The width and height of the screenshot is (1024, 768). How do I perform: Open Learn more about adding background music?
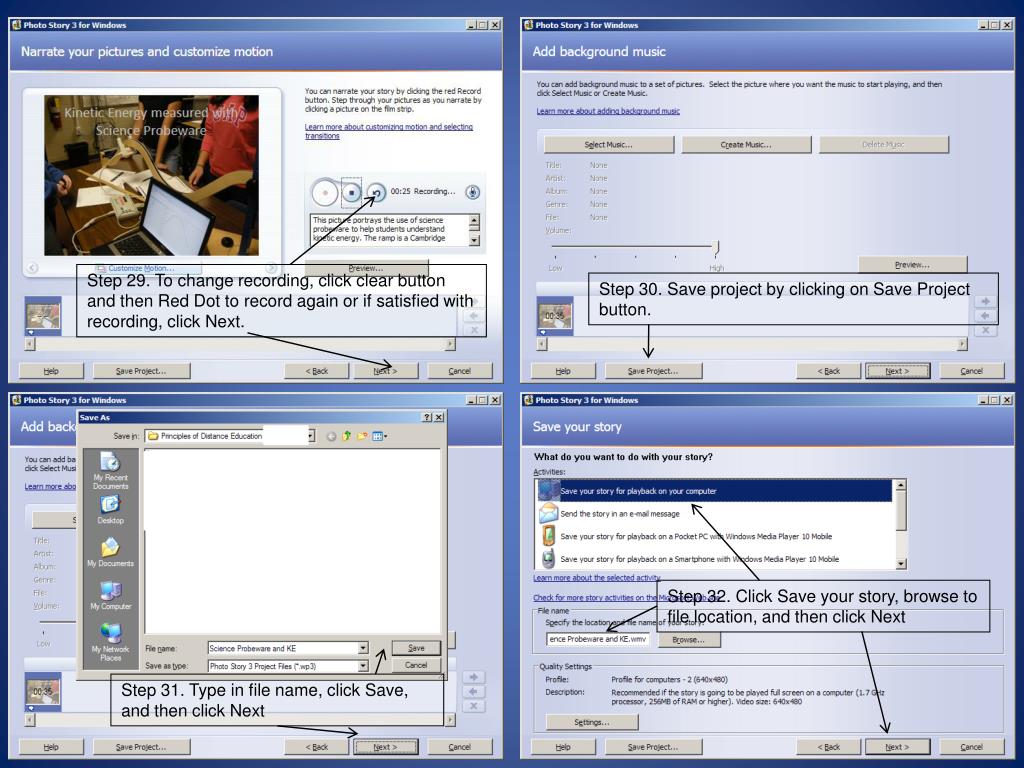608,111
